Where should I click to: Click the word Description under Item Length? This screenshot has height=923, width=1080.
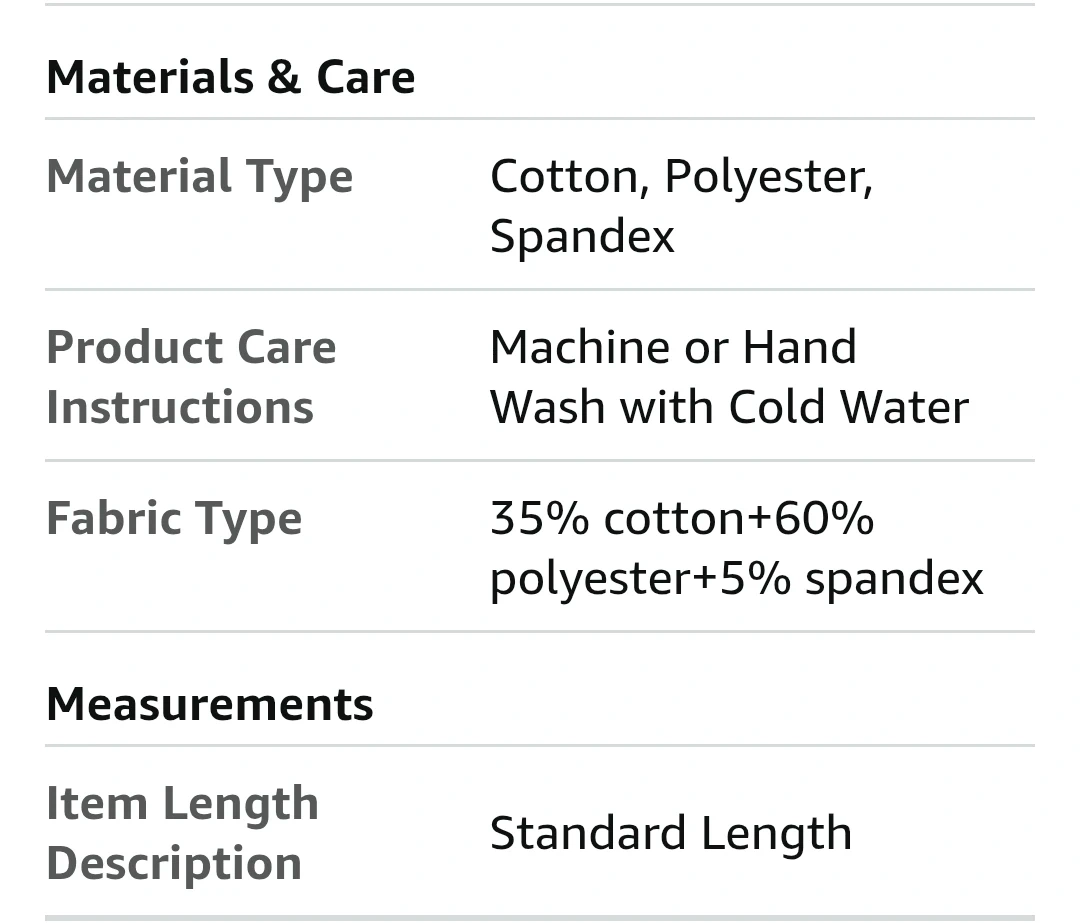174,864
